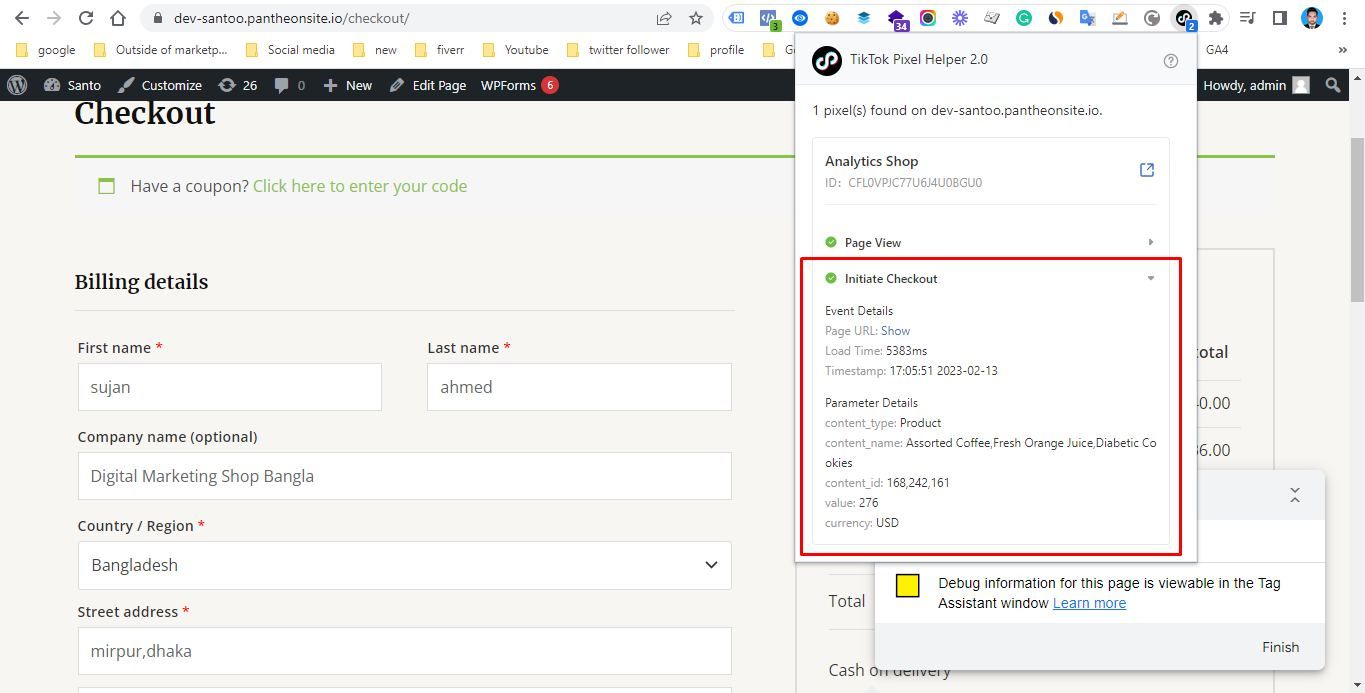
Task: Open the Grammarly extension
Action: coord(1024,18)
